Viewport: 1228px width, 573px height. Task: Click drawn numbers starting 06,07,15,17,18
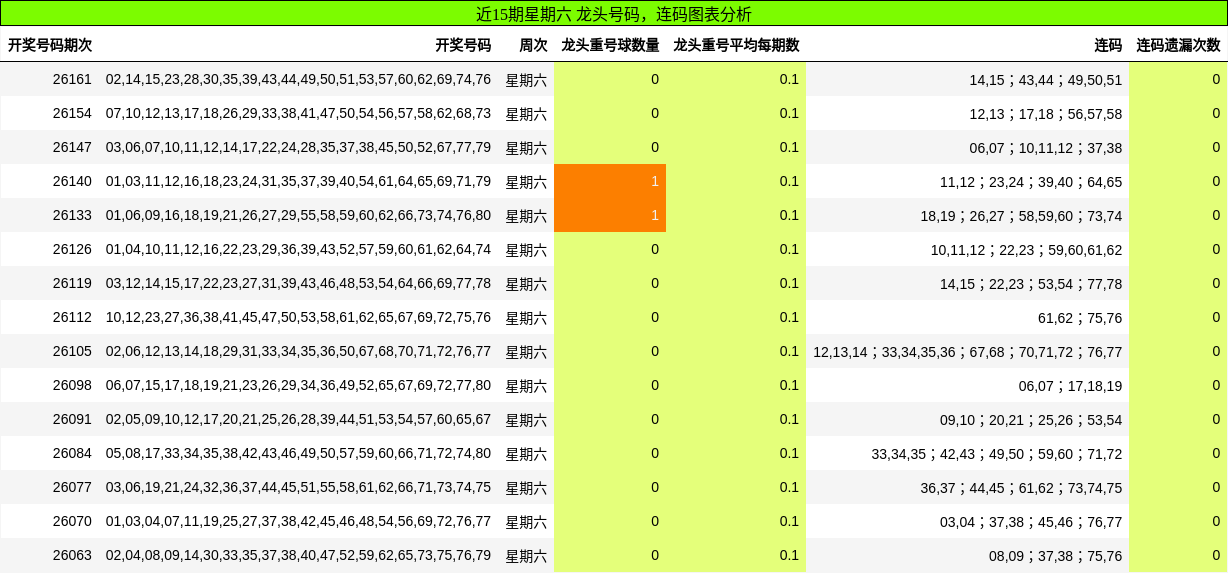[299, 385]
